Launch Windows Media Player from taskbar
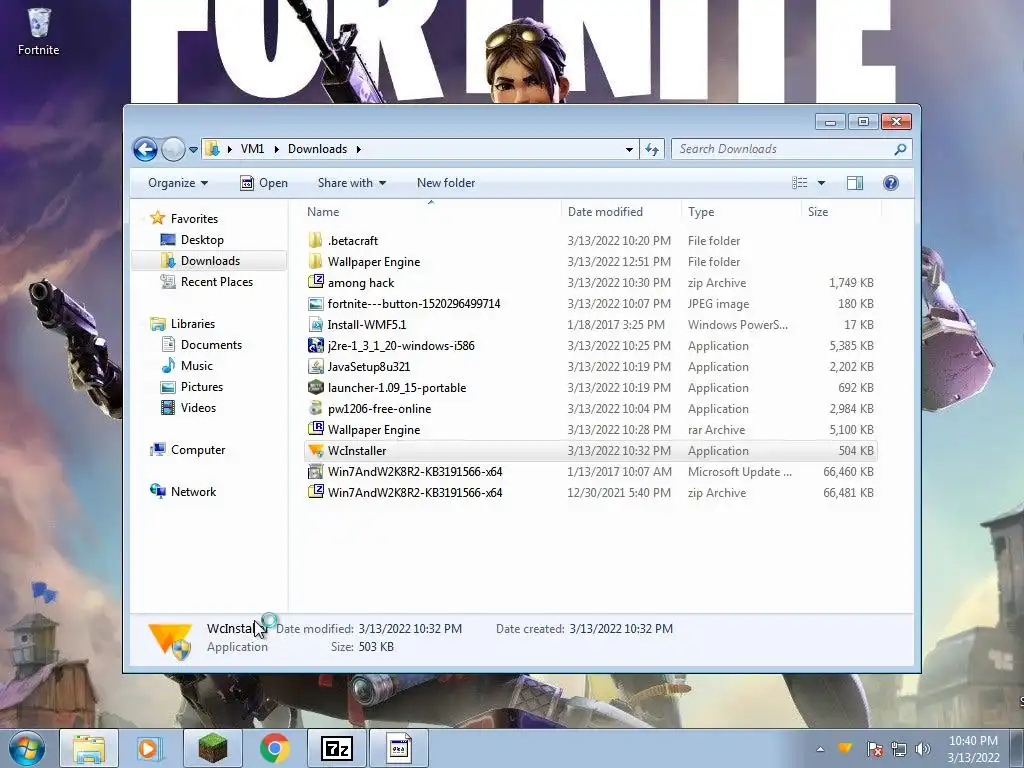Viewport: 1024px width, 768px height. point(149,748)
